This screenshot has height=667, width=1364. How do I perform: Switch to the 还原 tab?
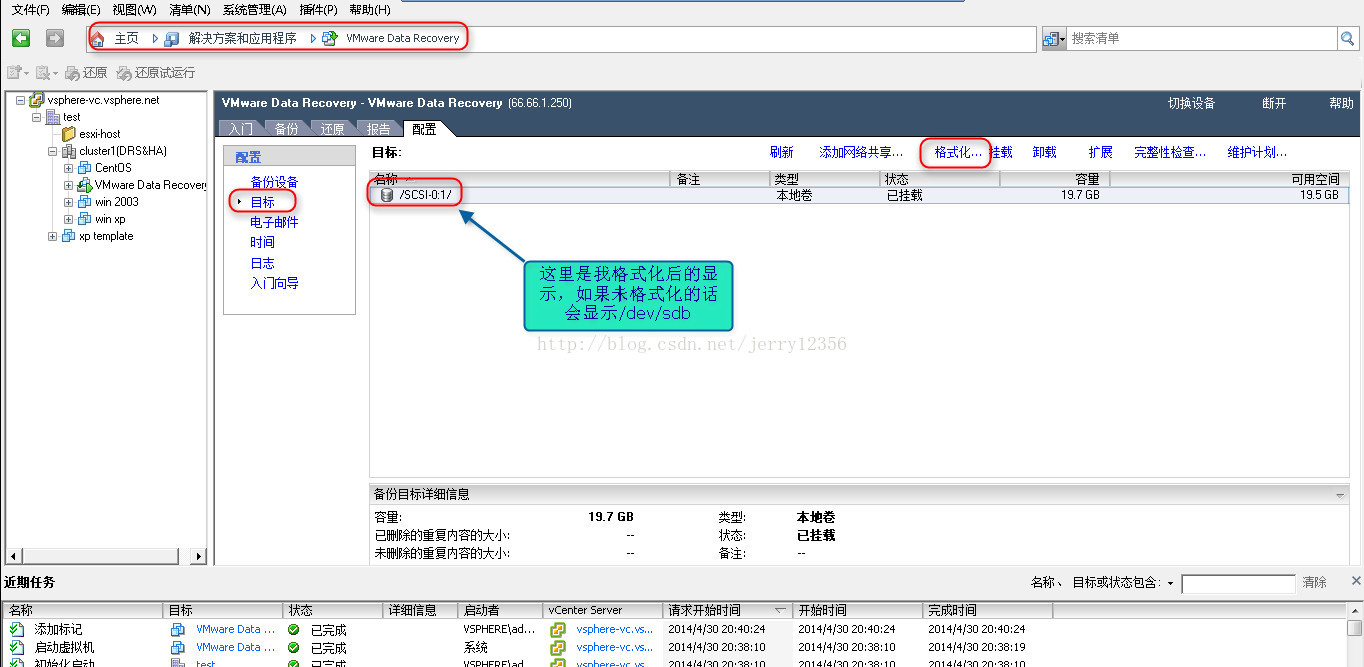[x=332, y=129]
